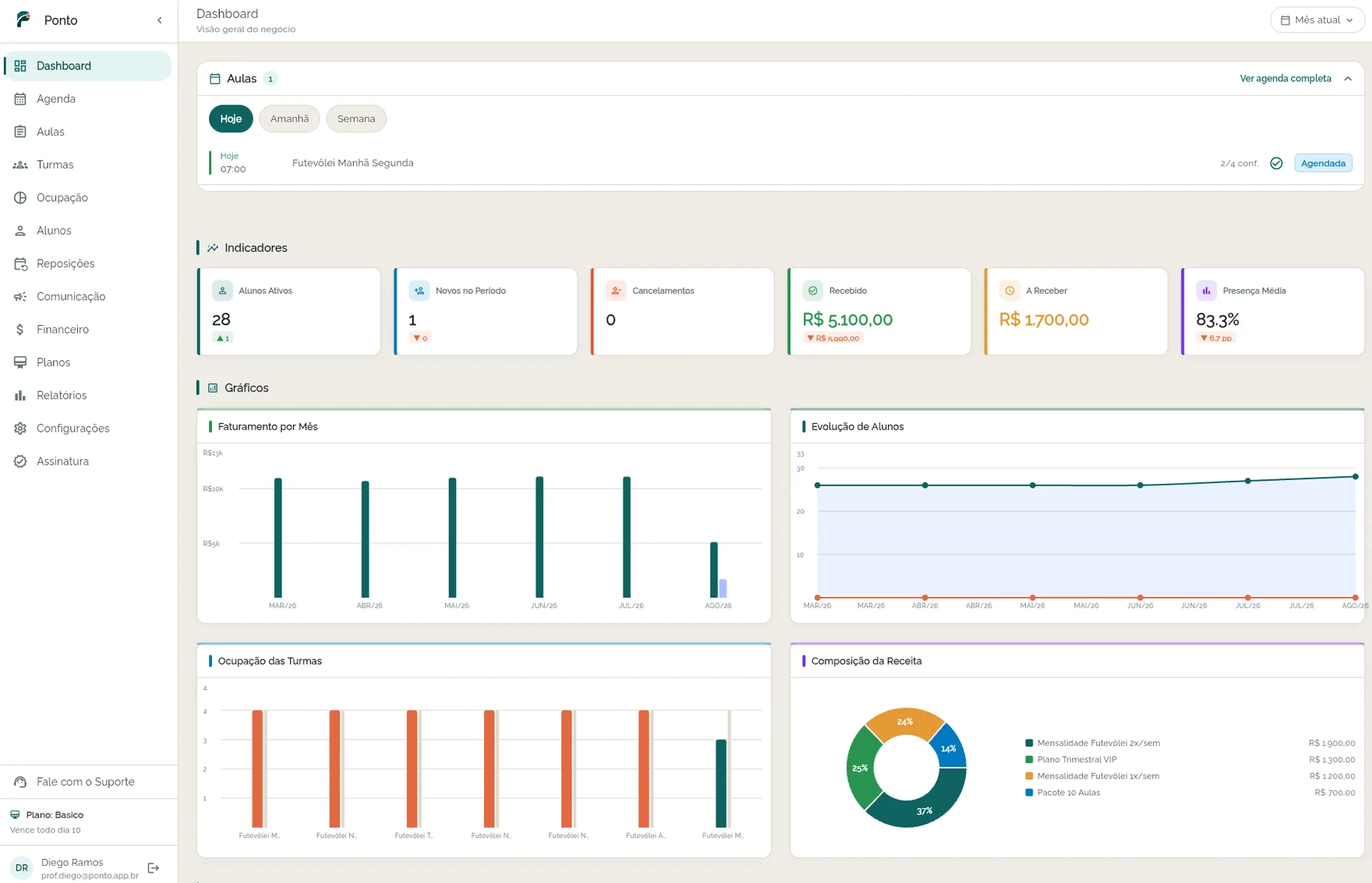Switch class filter to Semana
1372x883 pixels.
(356, 118)
